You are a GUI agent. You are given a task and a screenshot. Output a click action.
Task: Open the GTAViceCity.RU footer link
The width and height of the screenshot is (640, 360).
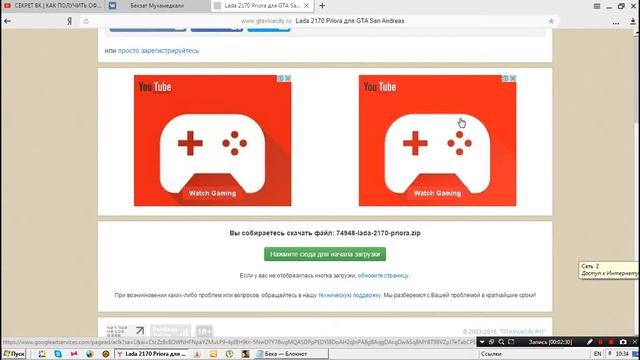[x=522, y=331]
